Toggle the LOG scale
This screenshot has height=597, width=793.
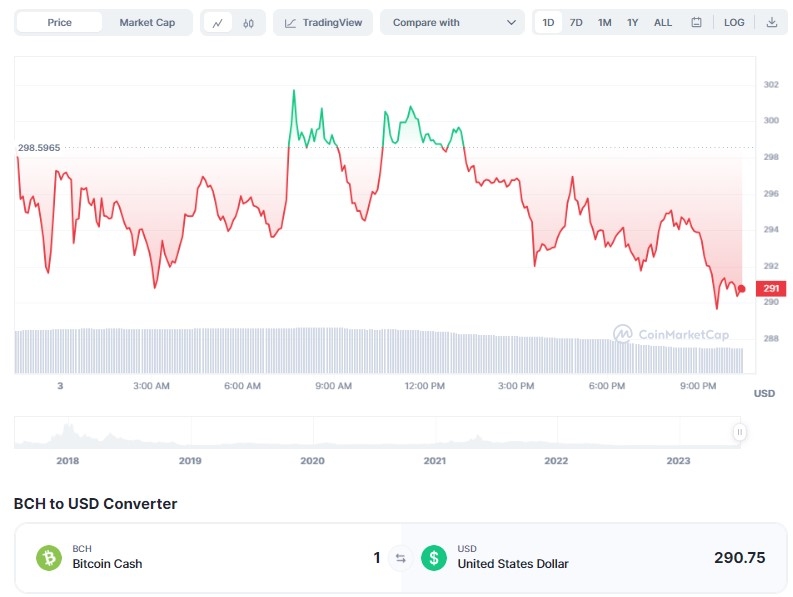tap(734, 23)
